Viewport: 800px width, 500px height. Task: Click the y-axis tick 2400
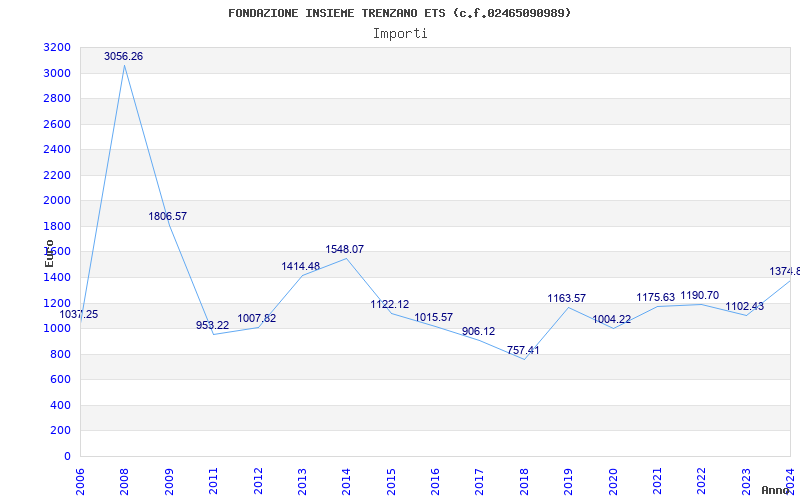pos(57,149)
